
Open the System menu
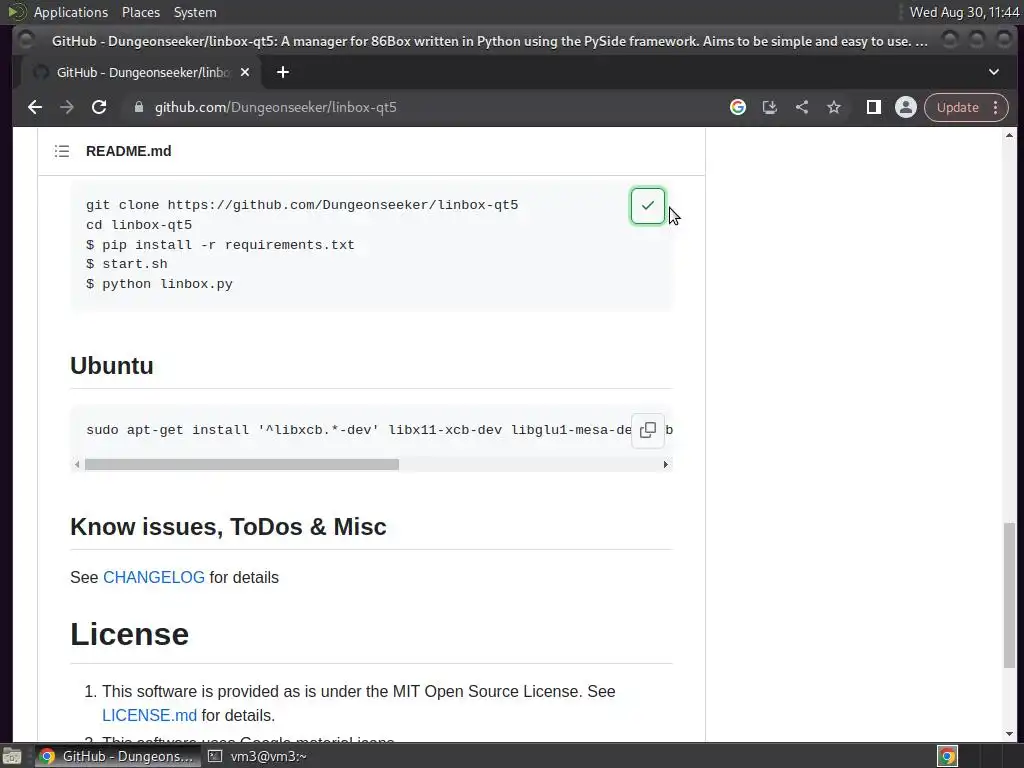195,12
